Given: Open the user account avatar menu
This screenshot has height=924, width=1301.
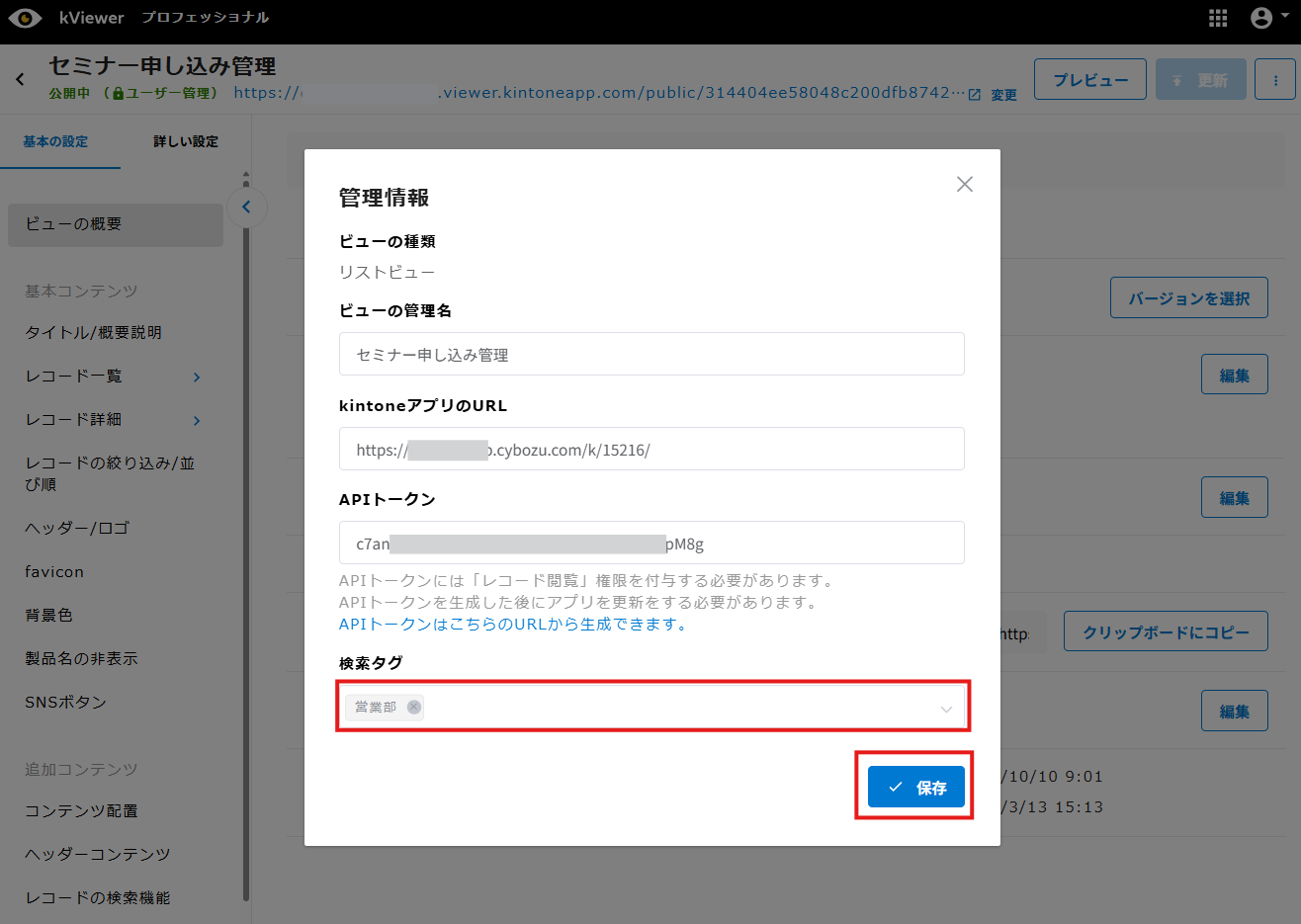Looking at the screenshot, I should coord(1261,18).
